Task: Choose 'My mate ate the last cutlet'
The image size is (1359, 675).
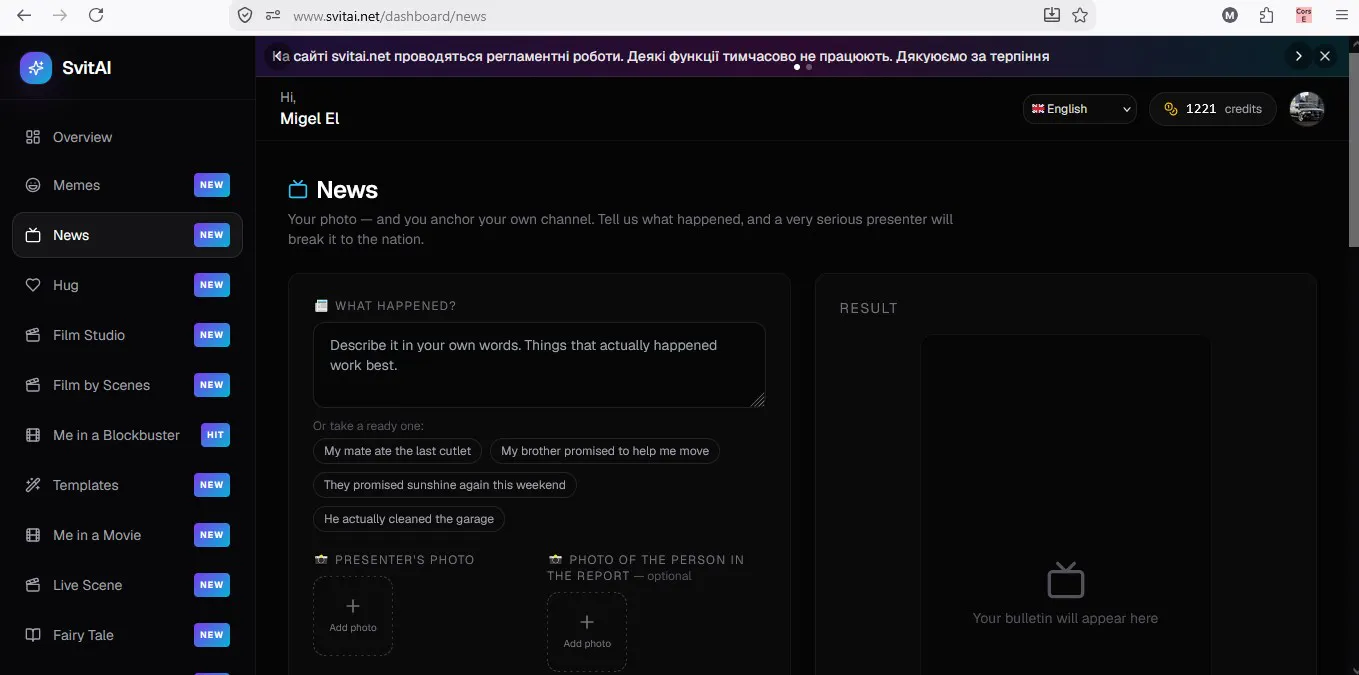Action: (x=398, y=451)
